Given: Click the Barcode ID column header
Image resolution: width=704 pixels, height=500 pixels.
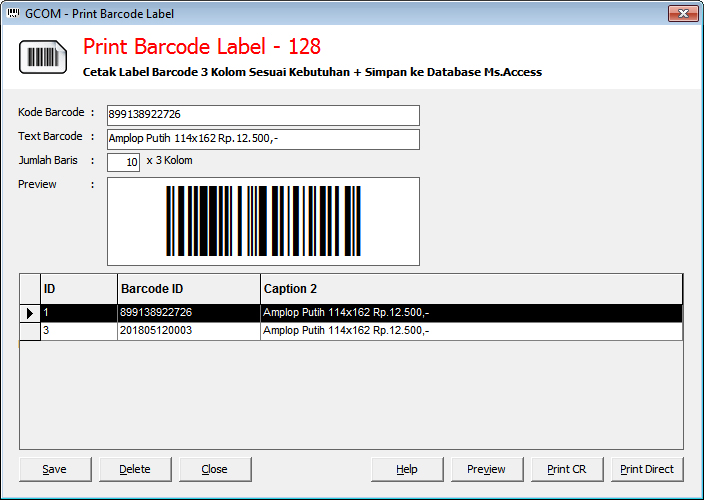Looking at the screenshot, I should pyautogui.click(x=188, y=289).
